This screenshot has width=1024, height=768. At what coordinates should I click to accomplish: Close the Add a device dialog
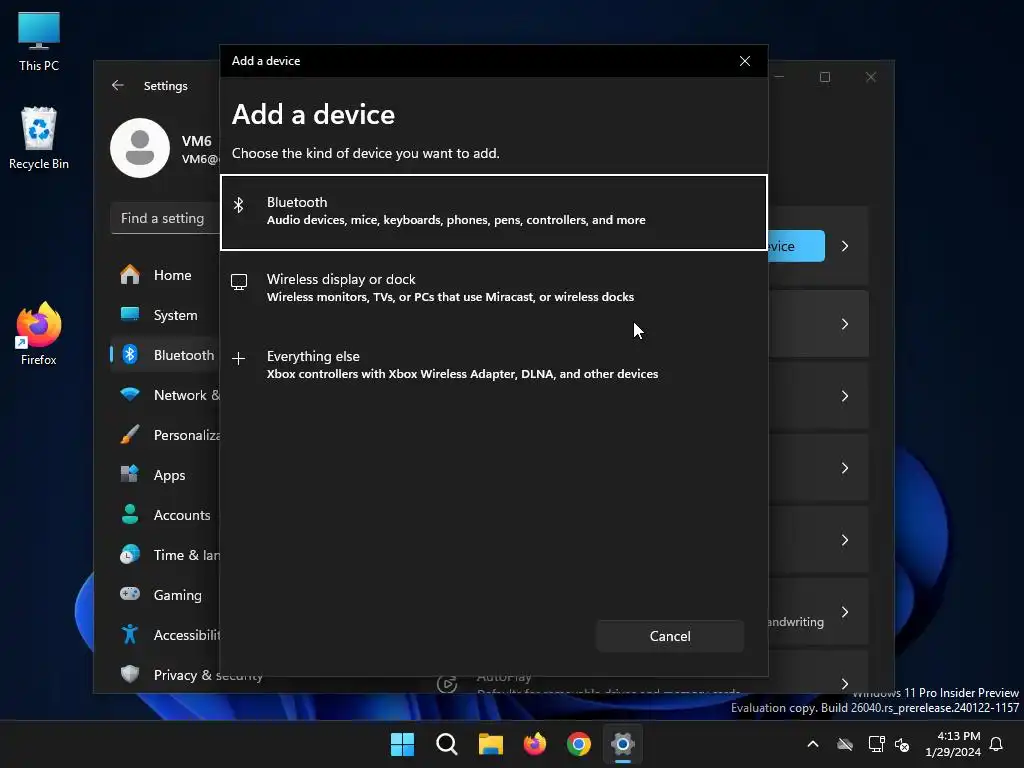(x=744, y=61)
